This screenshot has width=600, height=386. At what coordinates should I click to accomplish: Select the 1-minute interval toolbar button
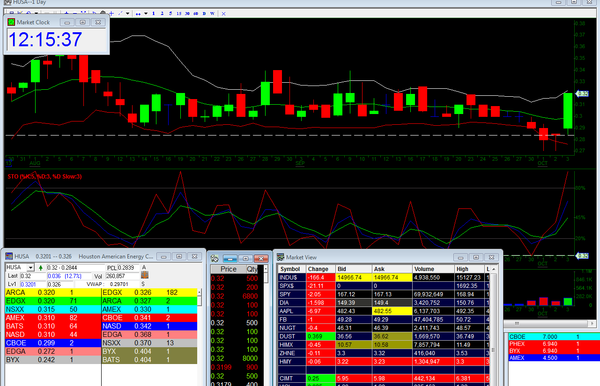(154, 13)
